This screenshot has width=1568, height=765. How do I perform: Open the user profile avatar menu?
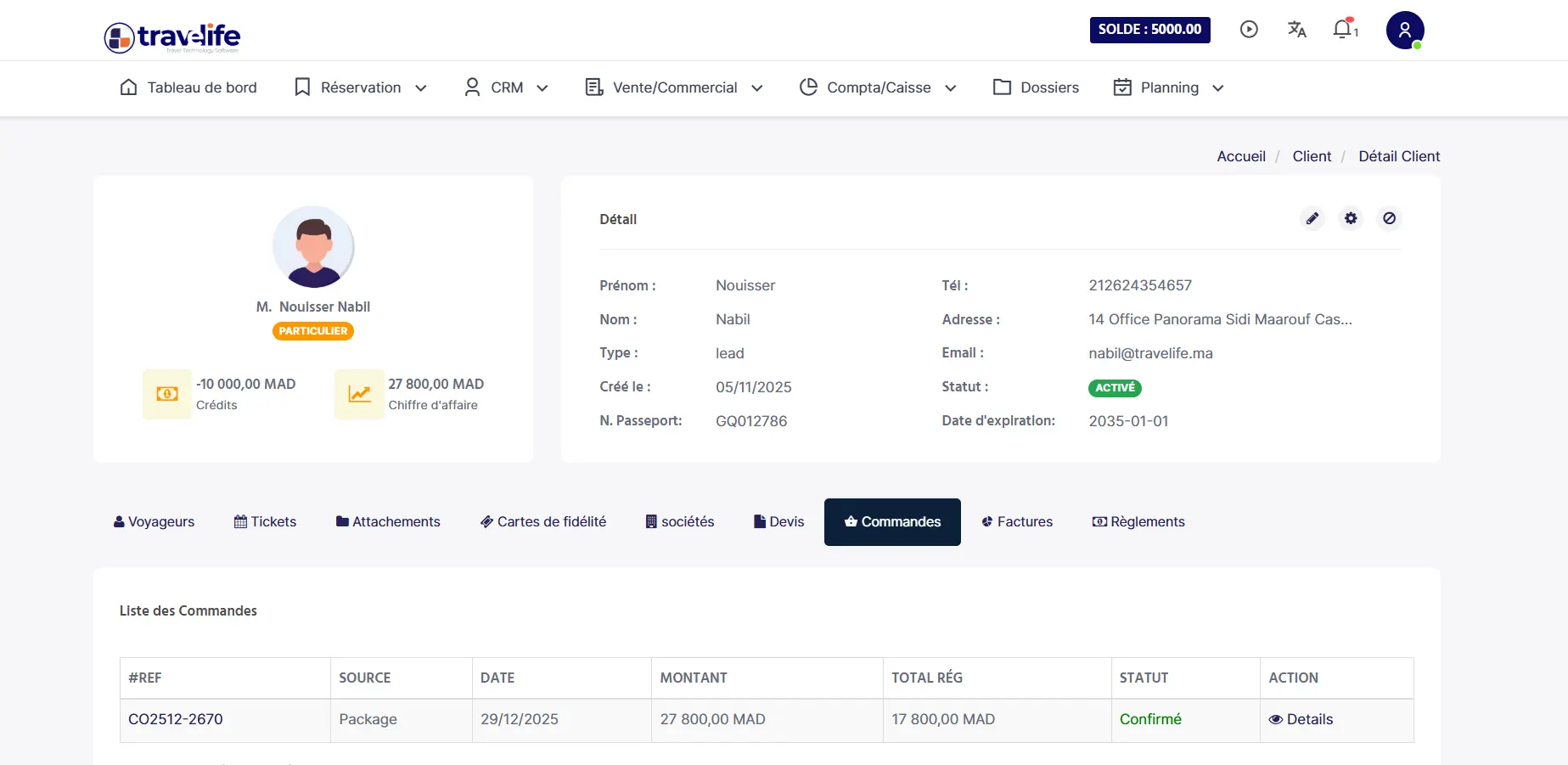pos(1405,31)
